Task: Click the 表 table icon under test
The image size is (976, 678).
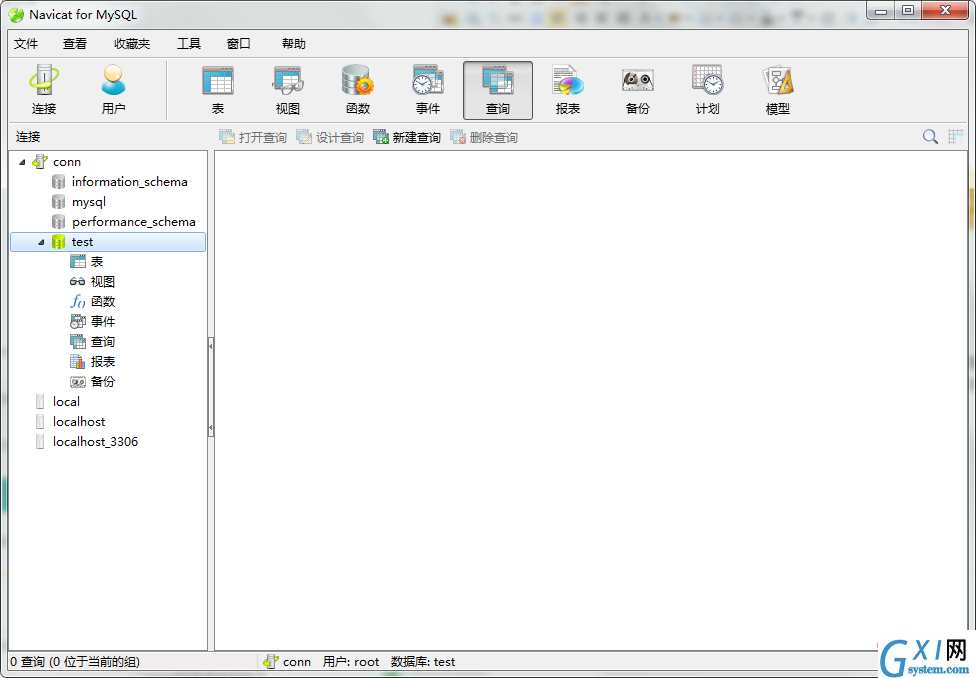Action: pyautogui.click(x=78, y=261)
